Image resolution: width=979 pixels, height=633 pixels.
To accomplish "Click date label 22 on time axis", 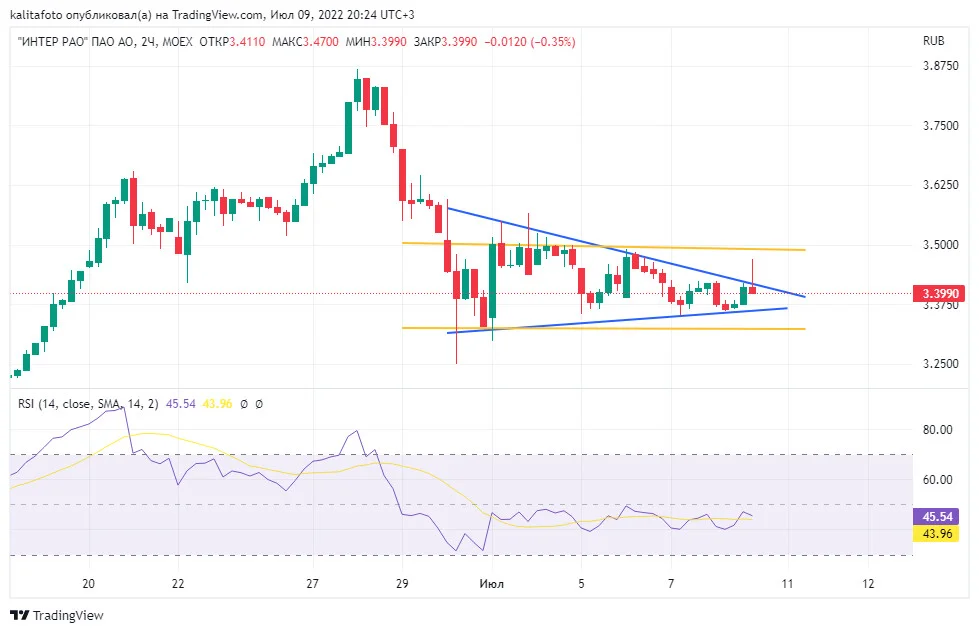I will [178, 584].
